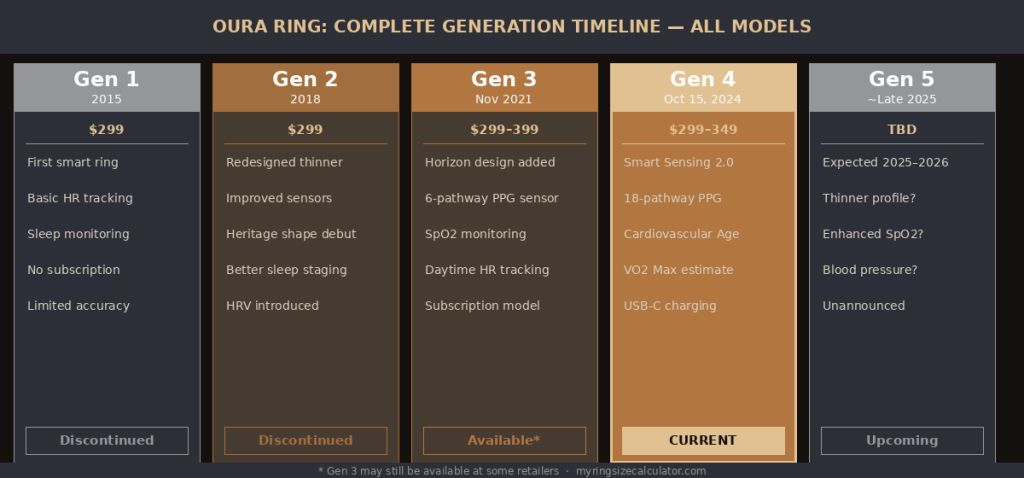1024x478 pixels.
Task: Click the Gen 2 price $299
Action: [x=305, y=129]
